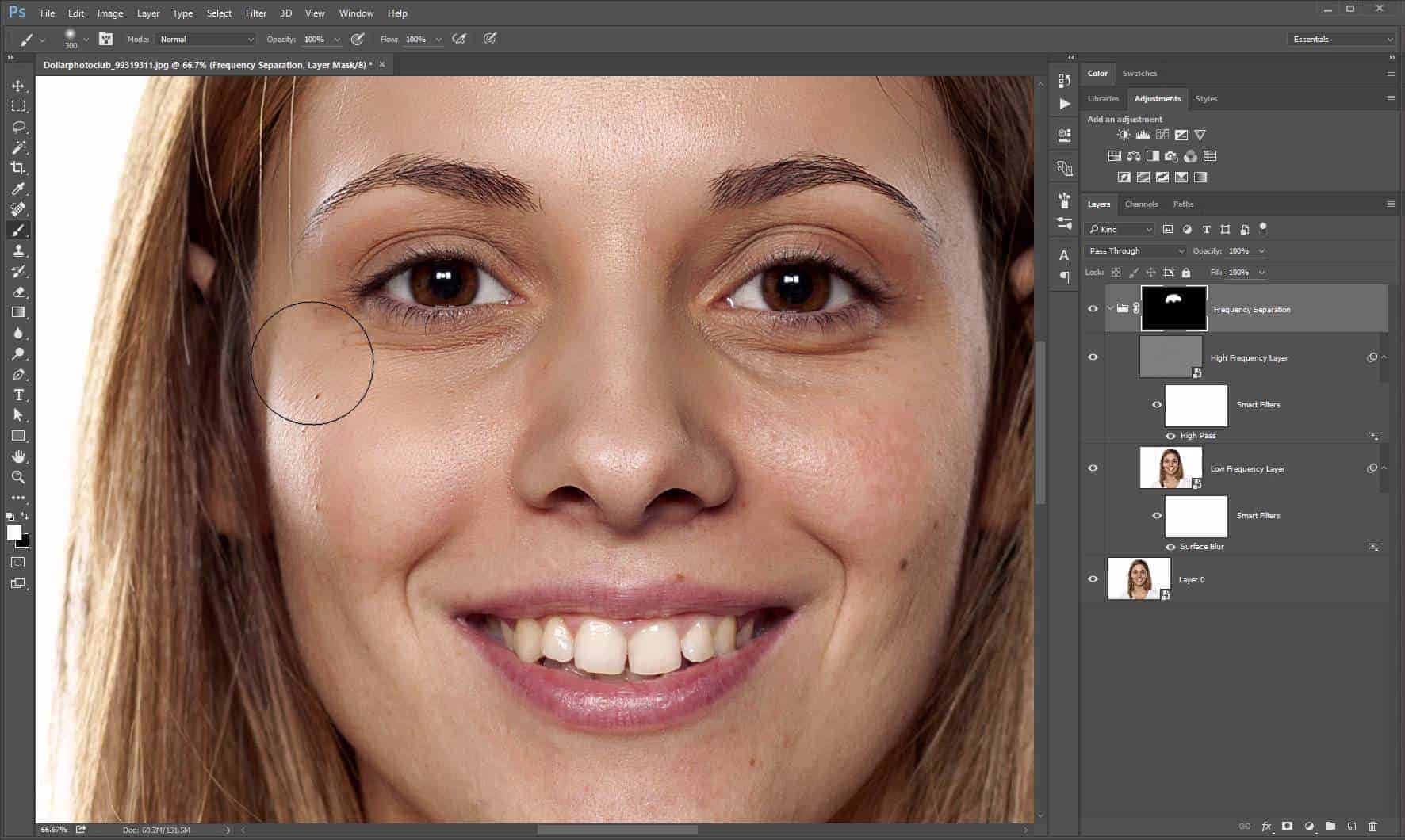
Task: Click the Create new layer icon
Action: (1352, 824)
